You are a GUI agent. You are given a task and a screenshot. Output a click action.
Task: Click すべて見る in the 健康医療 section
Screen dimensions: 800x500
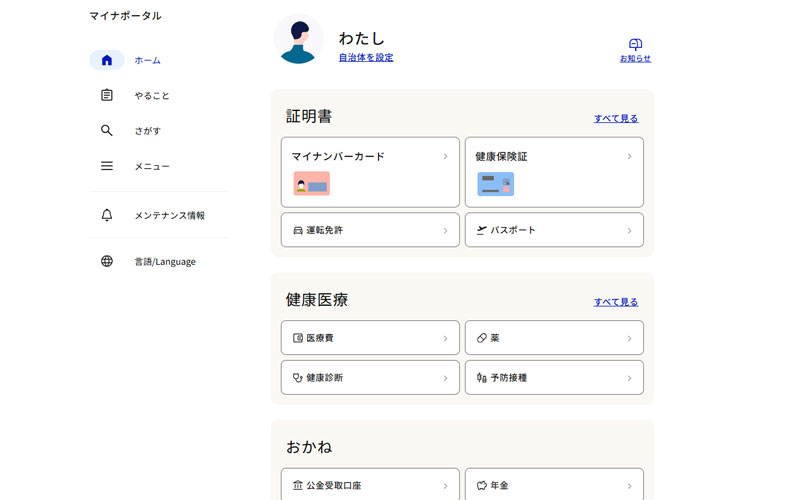(616, 302)
